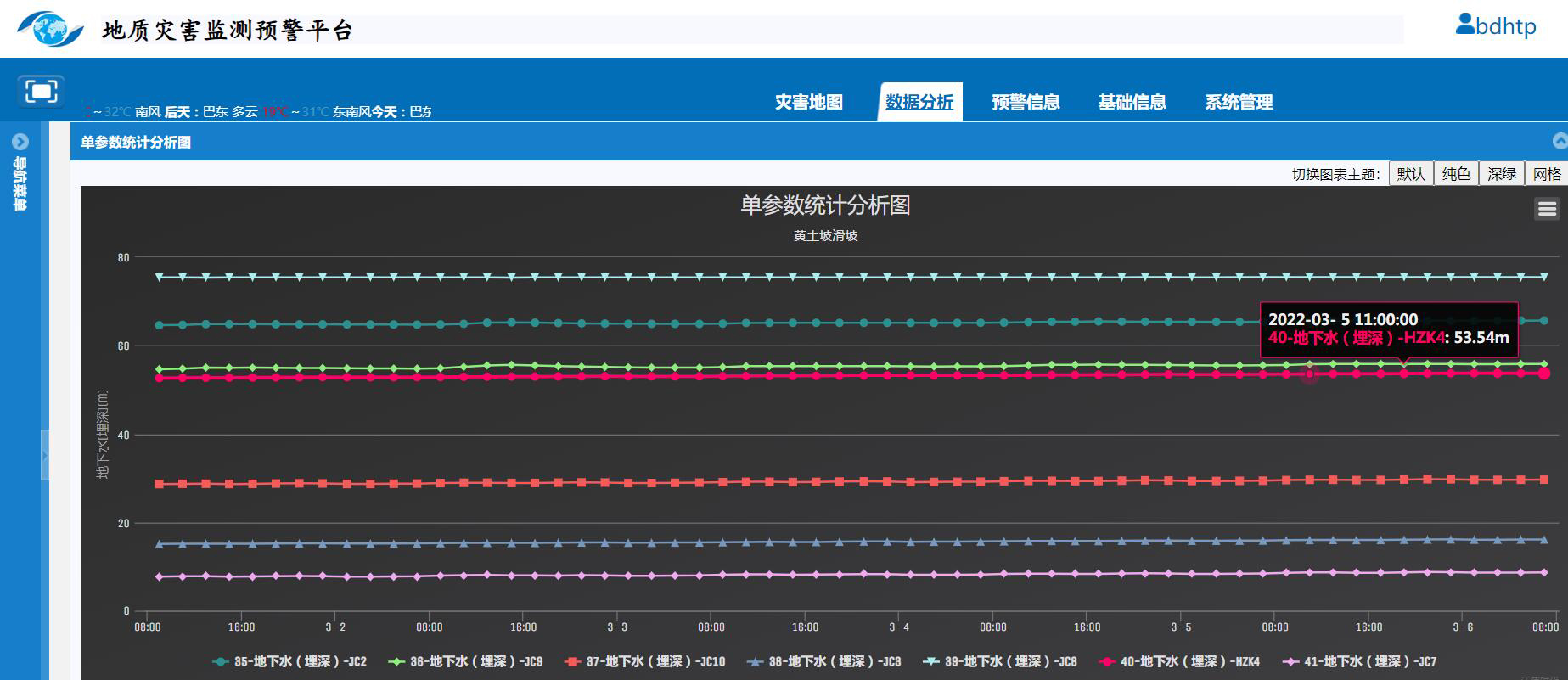Open the 基础信息 tab

[1132, 103]
